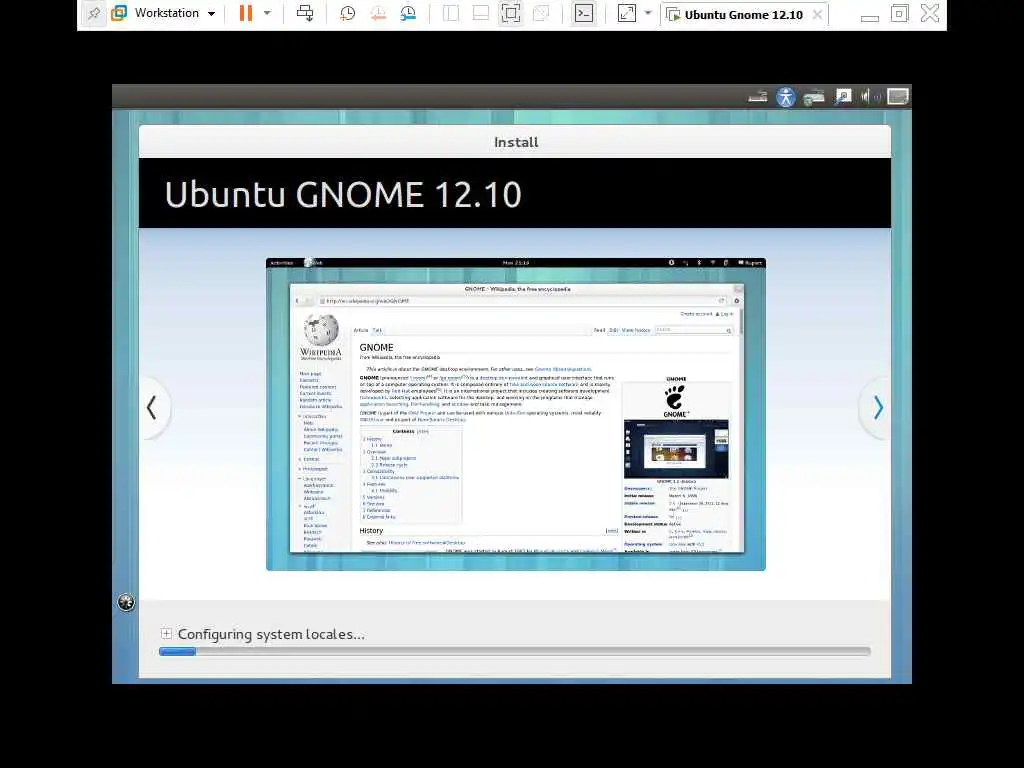Take a snapshot of the VM

[347, 13]
